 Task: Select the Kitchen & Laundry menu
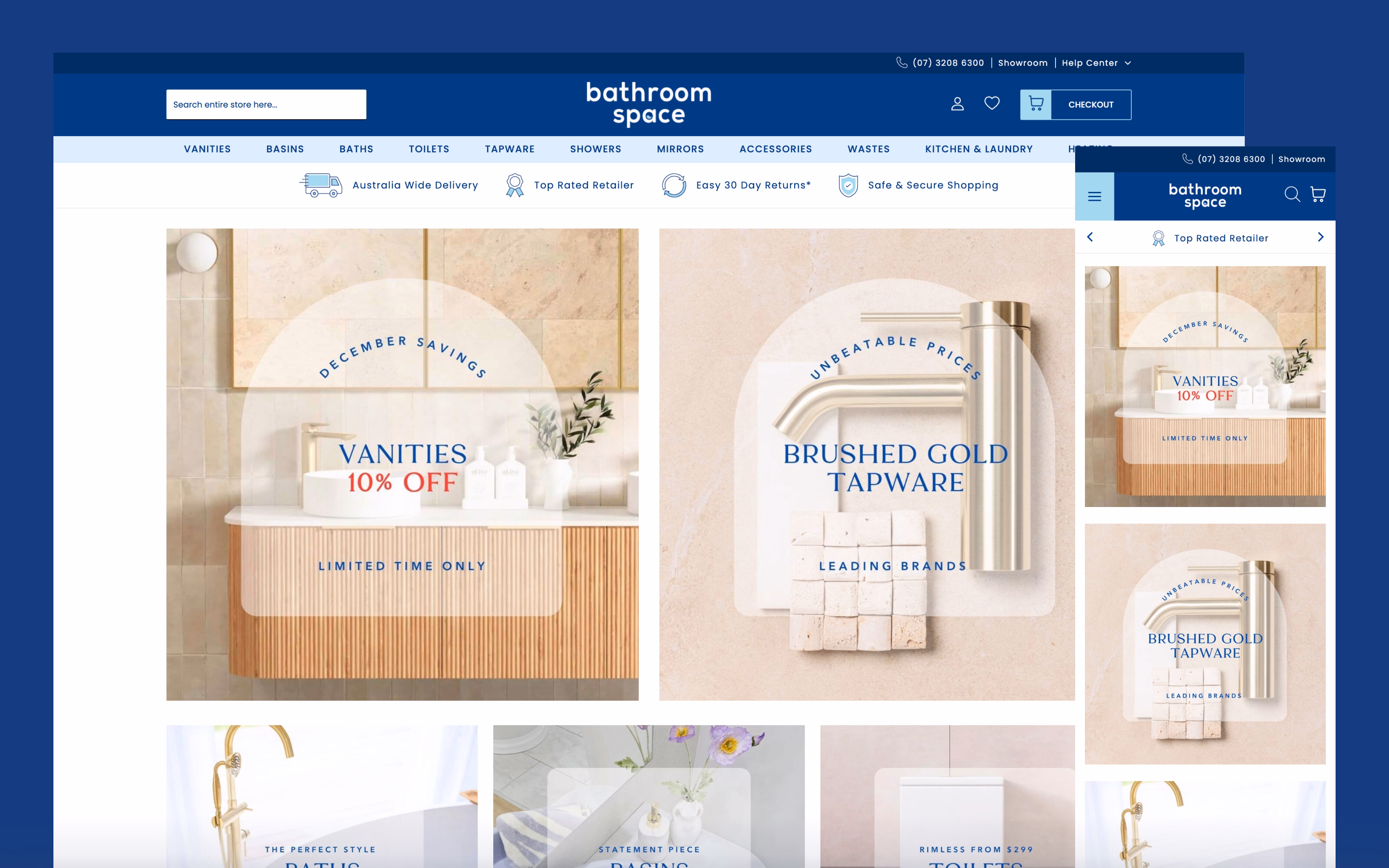pos(979,149)
